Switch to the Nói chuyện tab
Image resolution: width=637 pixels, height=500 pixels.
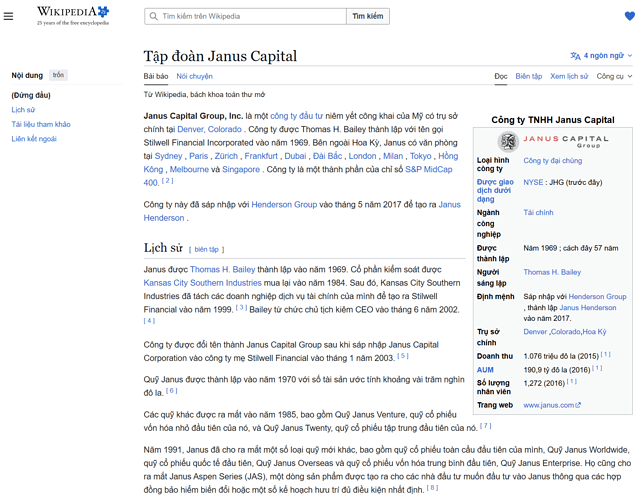click(x=194, y=76)
